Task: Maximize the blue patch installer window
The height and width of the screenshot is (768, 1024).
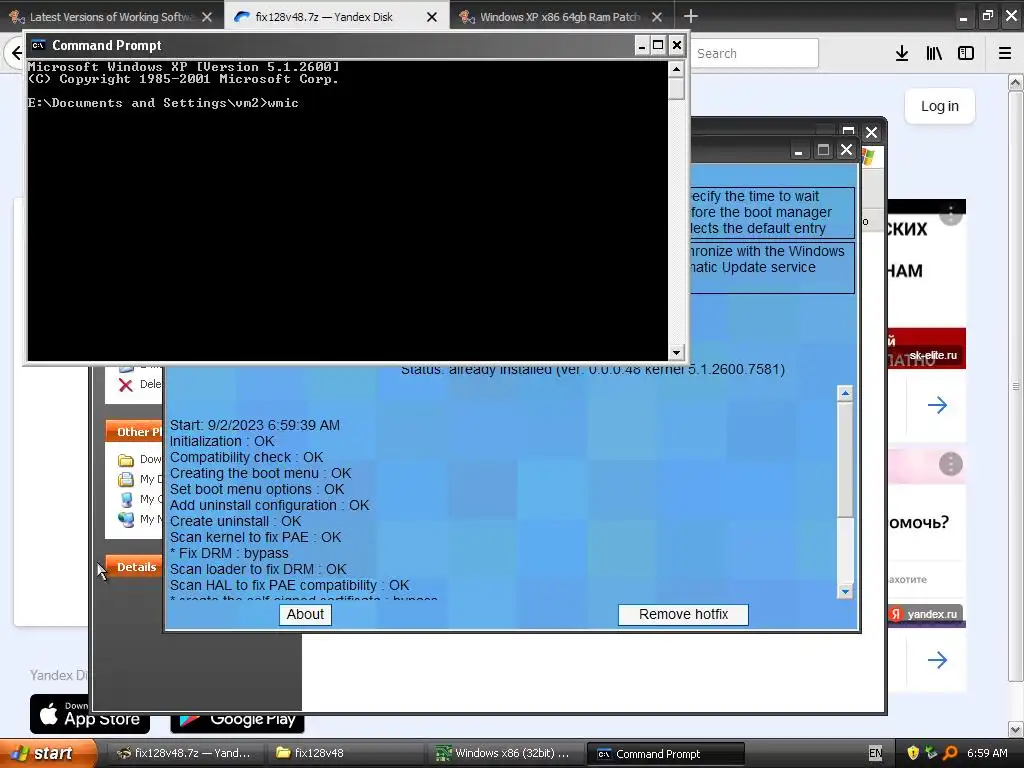Action: click(x=823, y=150)
